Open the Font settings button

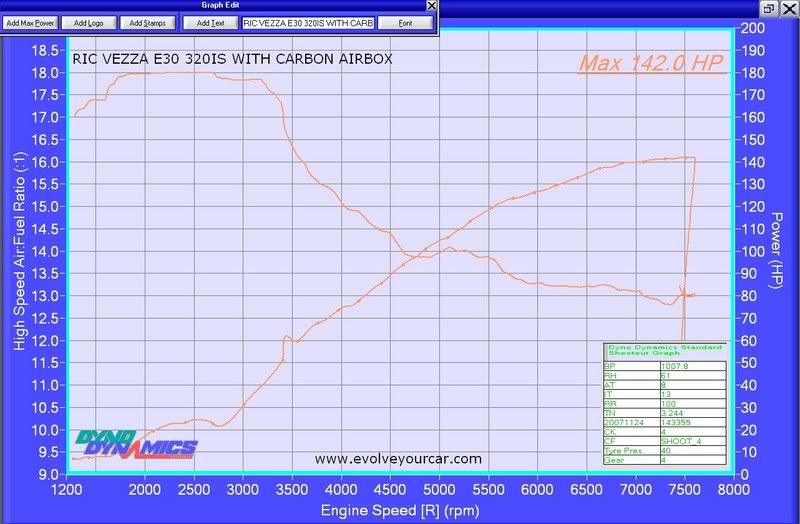(404, 22)
